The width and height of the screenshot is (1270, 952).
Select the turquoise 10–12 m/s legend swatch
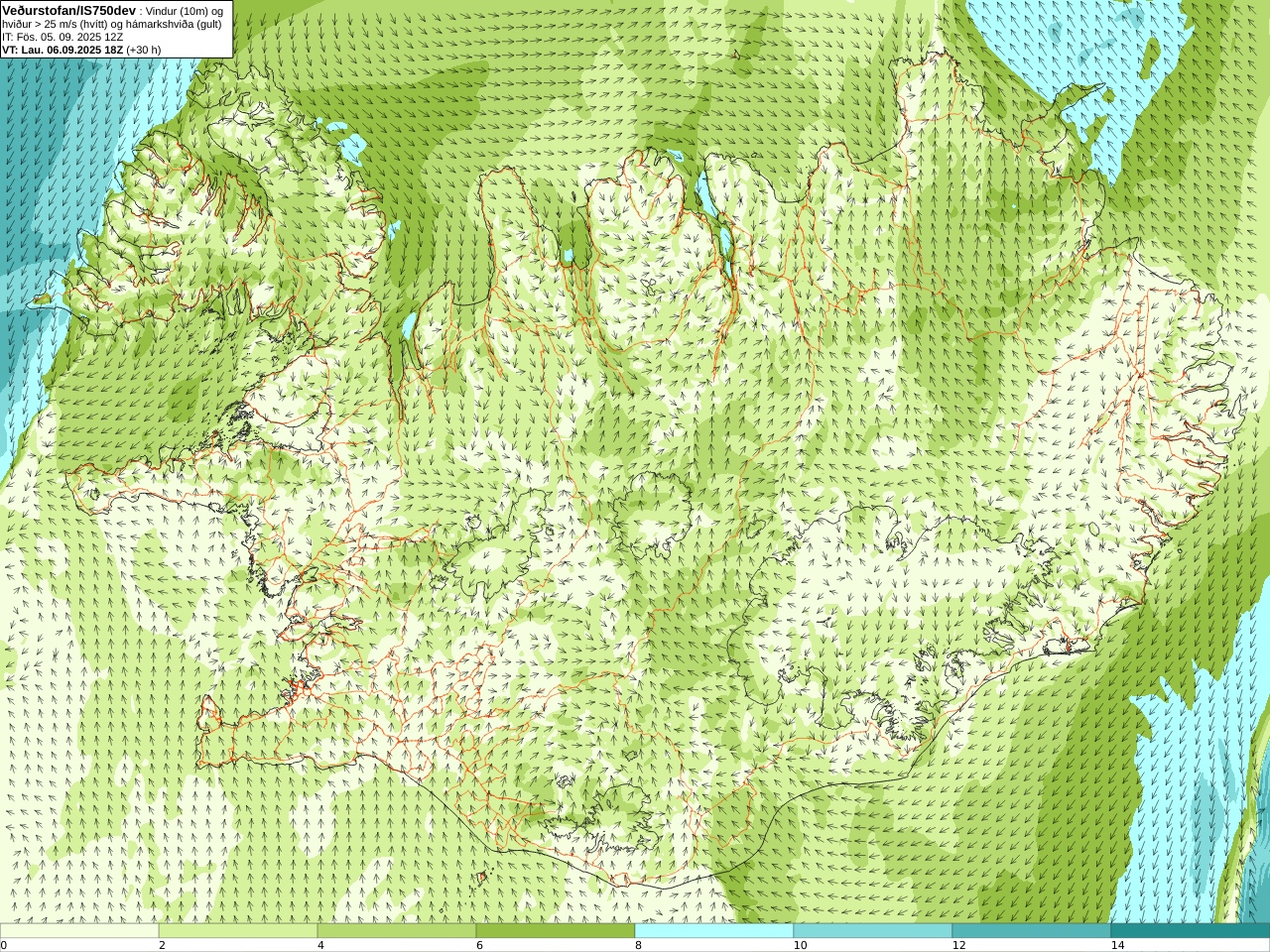pos(873,931)
